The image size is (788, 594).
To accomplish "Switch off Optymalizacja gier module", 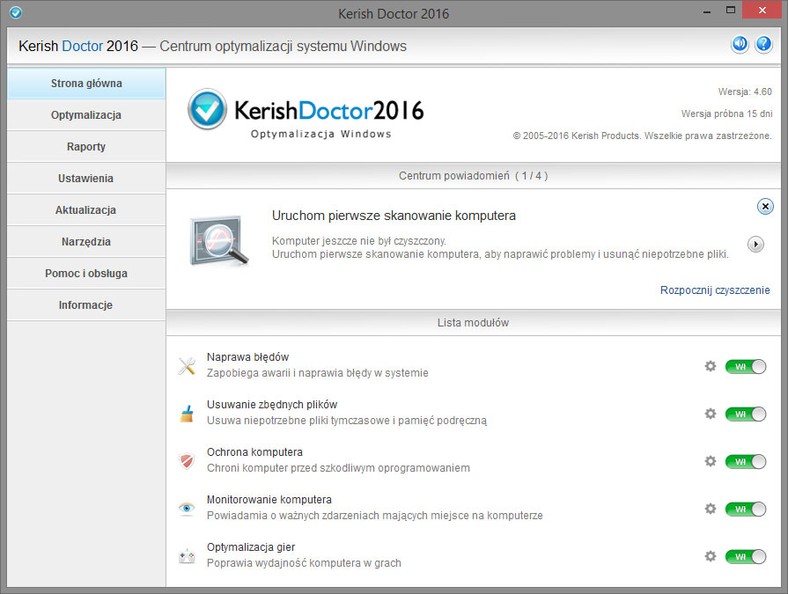I will click(745, 556).
